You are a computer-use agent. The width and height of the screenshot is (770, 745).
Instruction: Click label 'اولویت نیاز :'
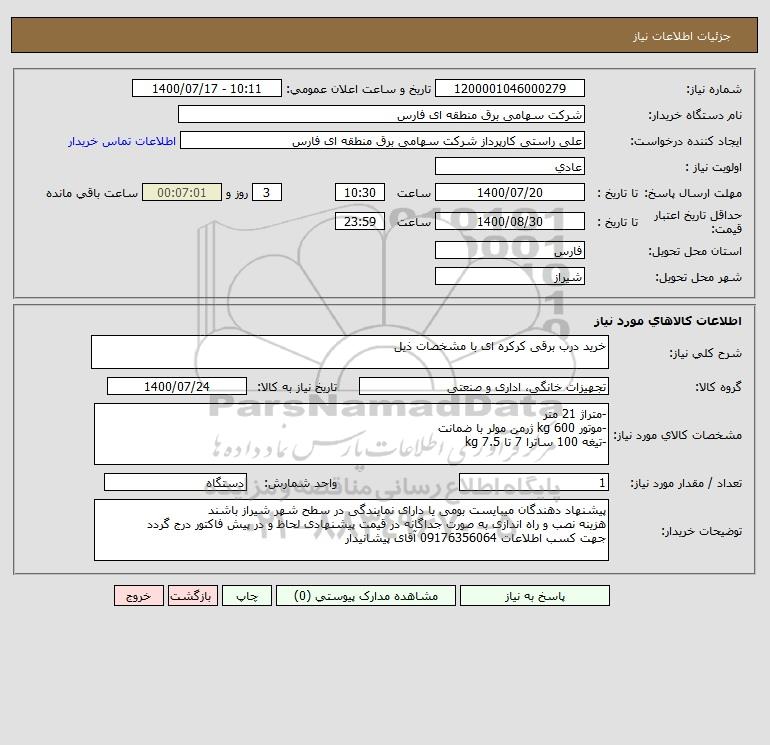[x=714, y=167]
